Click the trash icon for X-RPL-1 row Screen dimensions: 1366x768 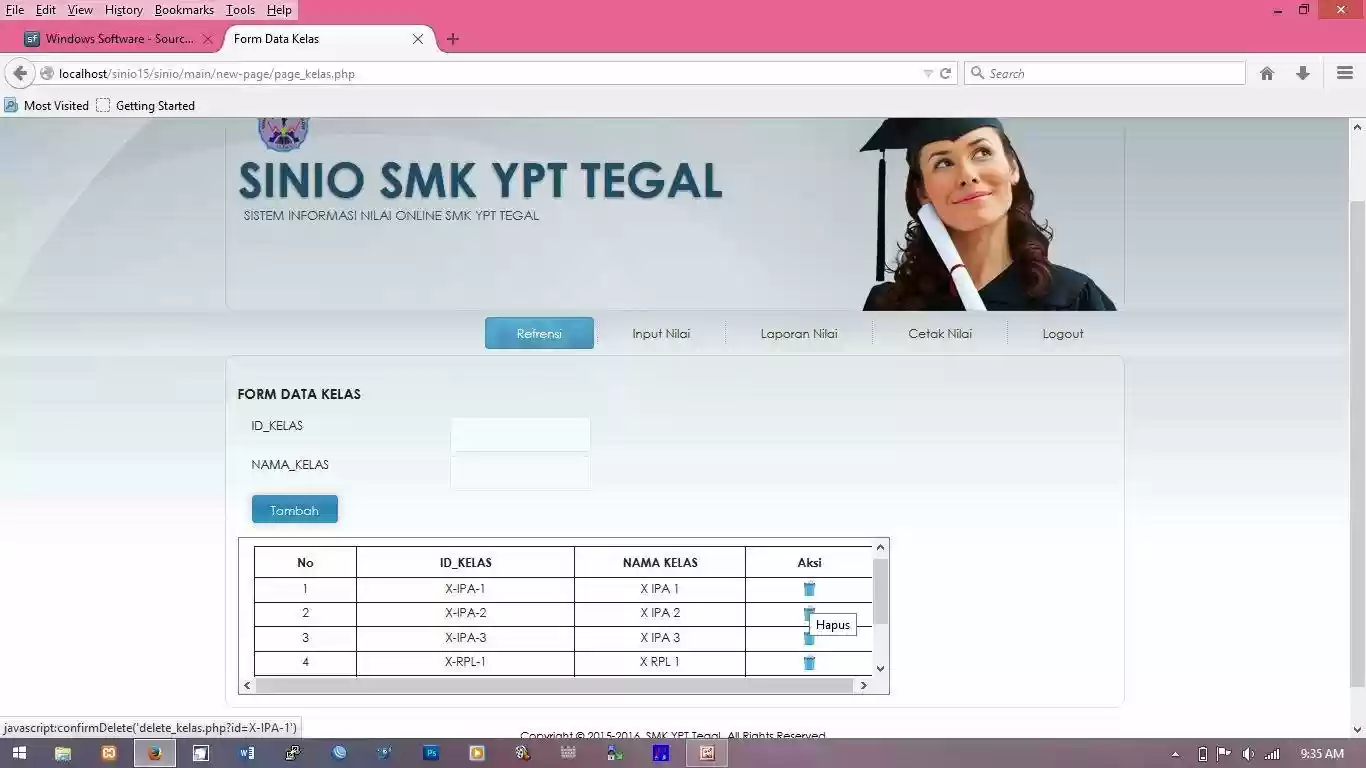809,662
